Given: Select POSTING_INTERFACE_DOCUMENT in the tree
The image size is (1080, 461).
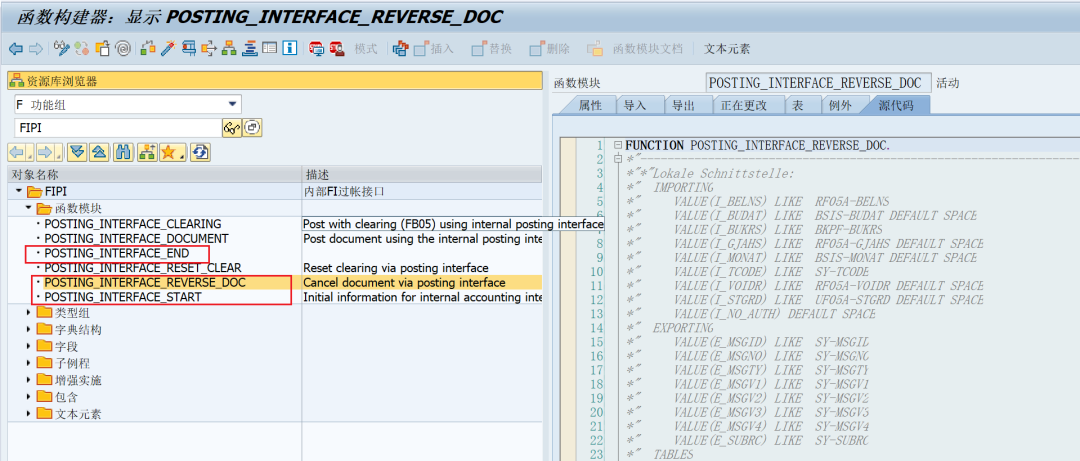Looking at the screenshot, I should pos(136,238).
